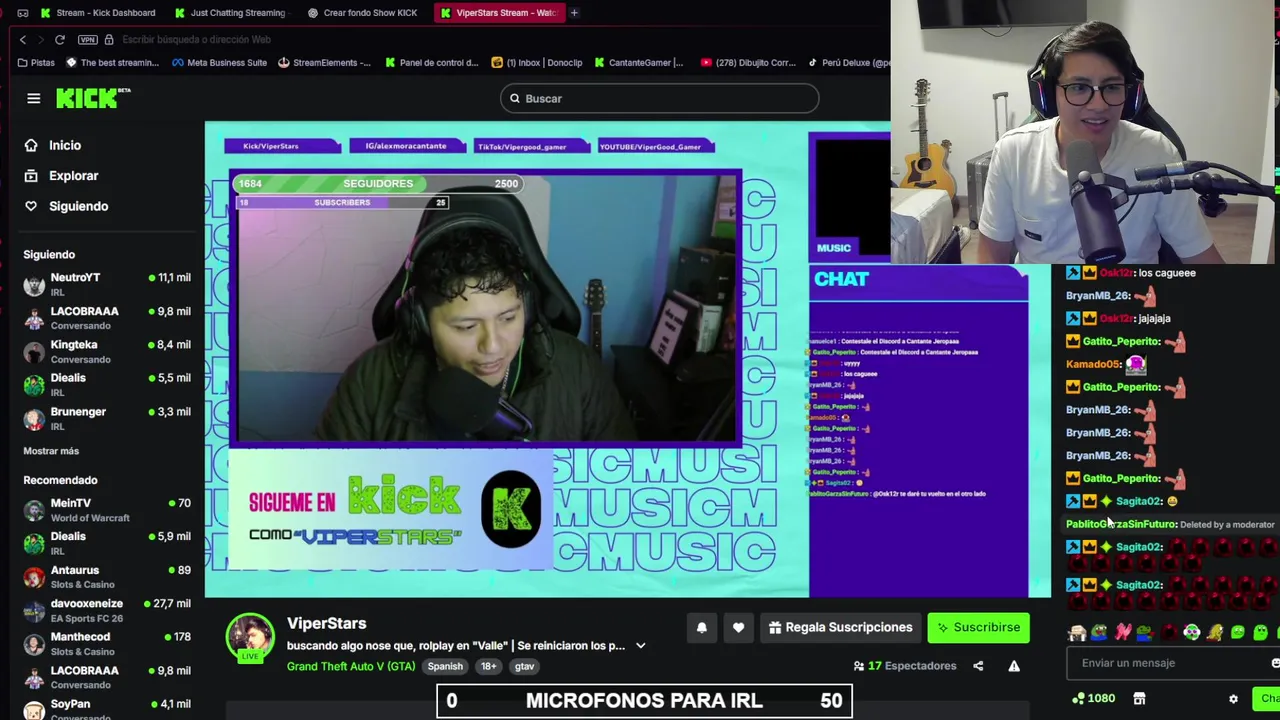This screenshot has width=1280, height=720.
Task: Click the 18+ tag under stream title
Action: pos(488,666)
